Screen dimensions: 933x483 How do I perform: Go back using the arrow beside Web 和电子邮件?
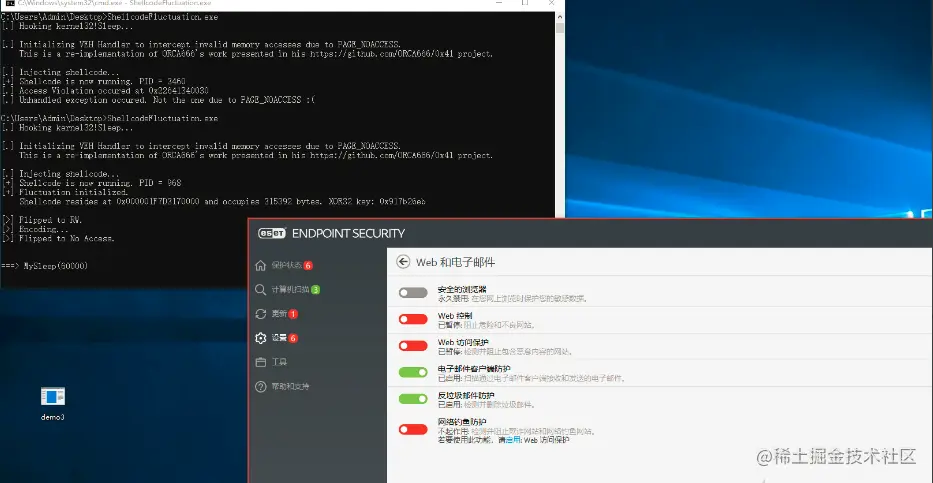click(x=403, y=262)
